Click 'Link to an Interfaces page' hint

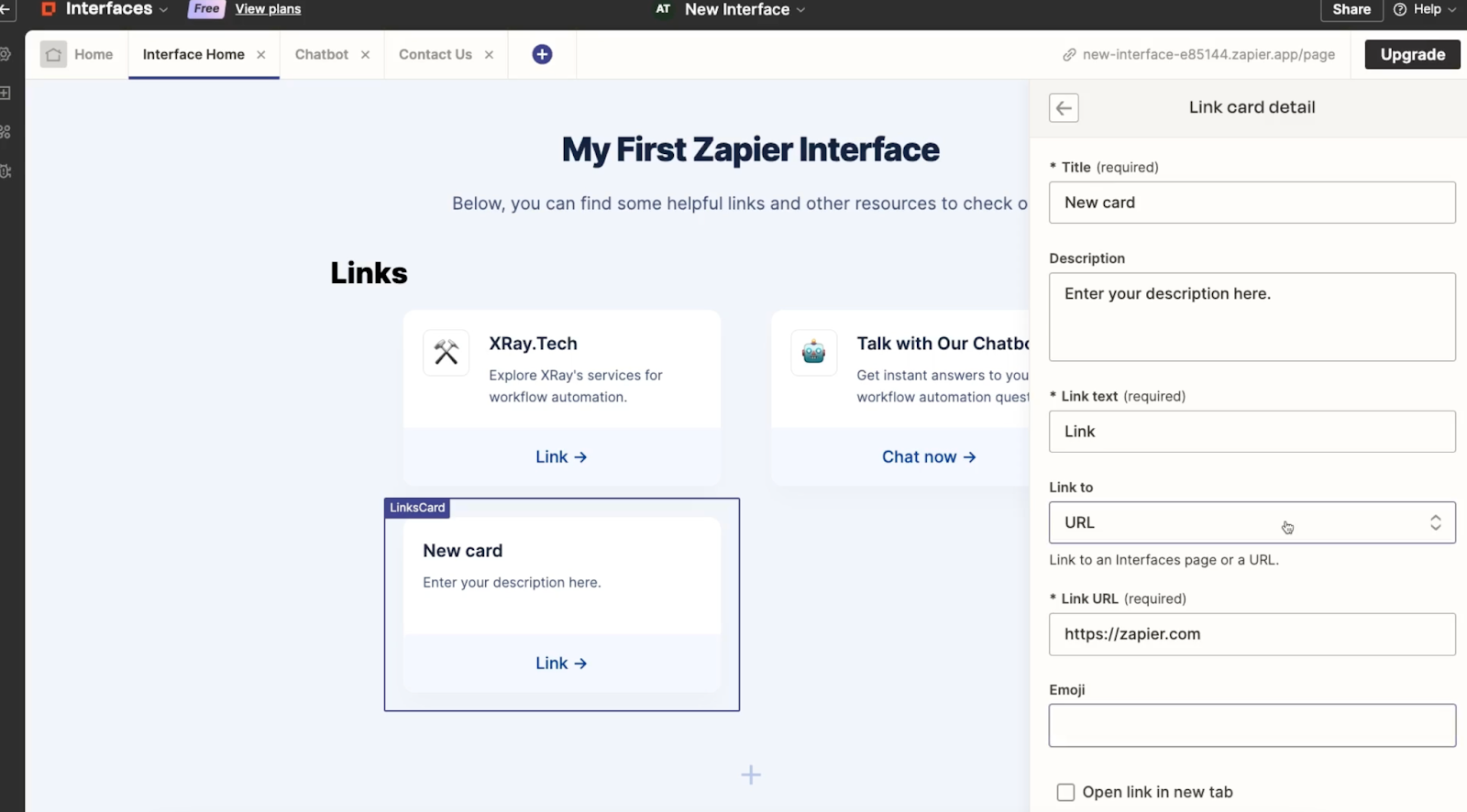click(1164, 560)
